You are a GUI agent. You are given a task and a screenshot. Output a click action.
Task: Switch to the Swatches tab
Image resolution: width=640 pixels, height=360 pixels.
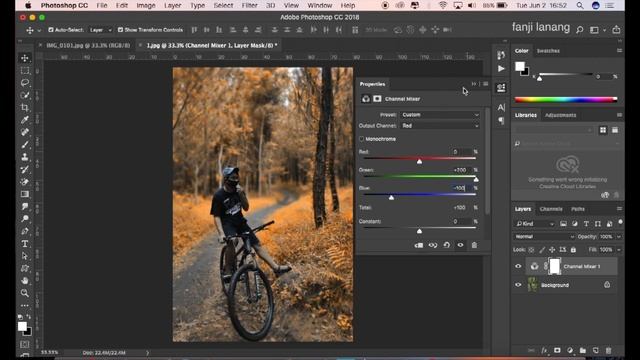[x=548, y=51]
